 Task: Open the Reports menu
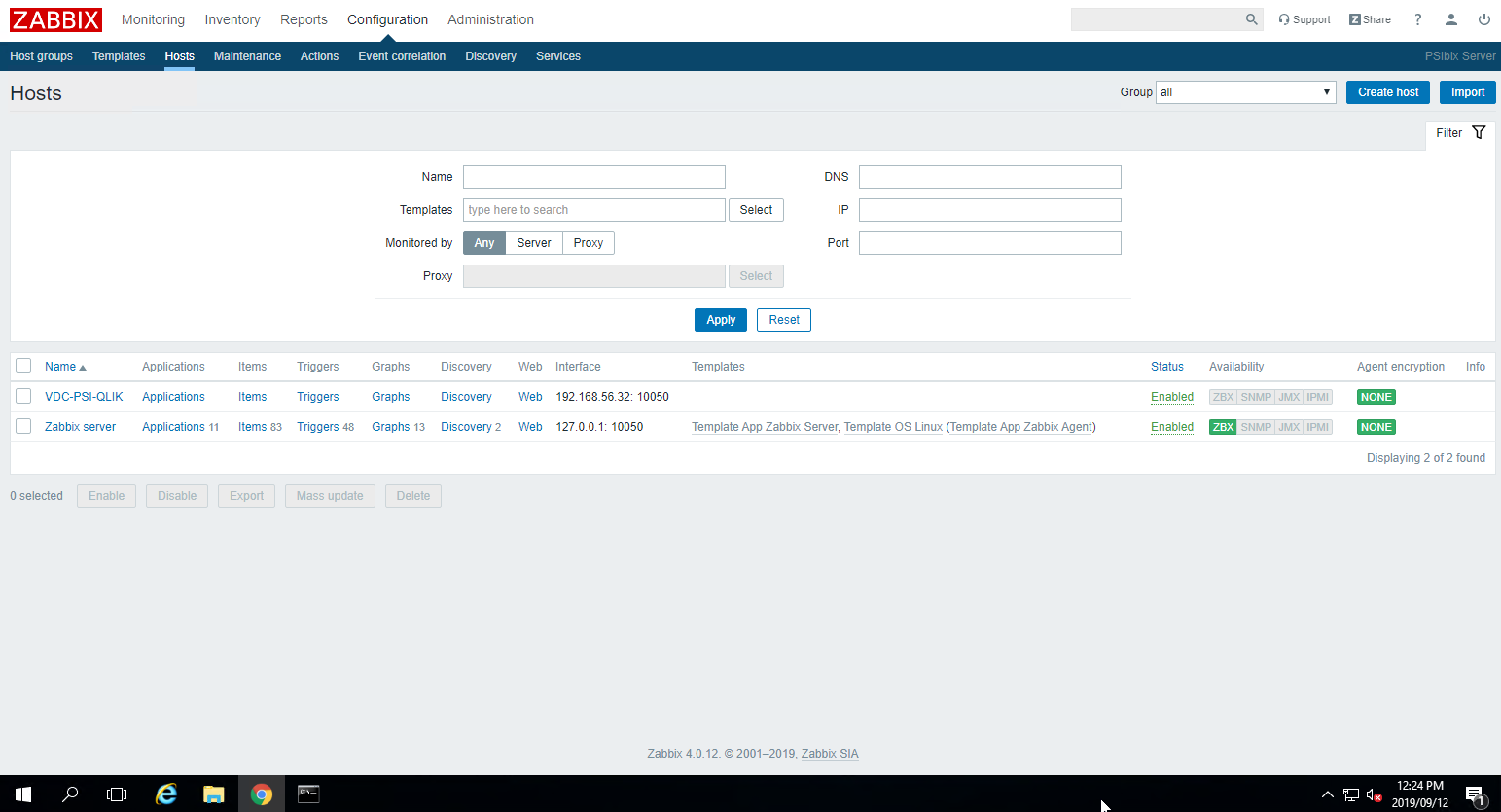(x=304, y=19)
